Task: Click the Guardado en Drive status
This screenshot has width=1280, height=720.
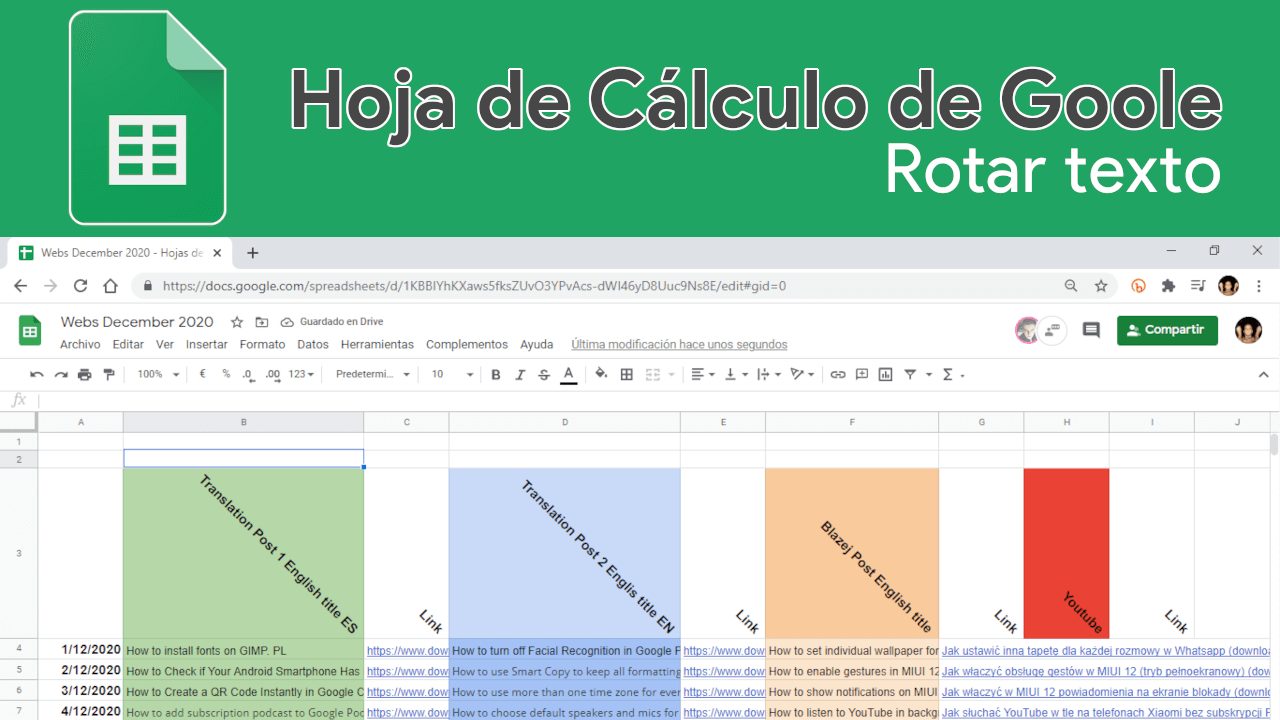Action: click(x=332, y=322)
